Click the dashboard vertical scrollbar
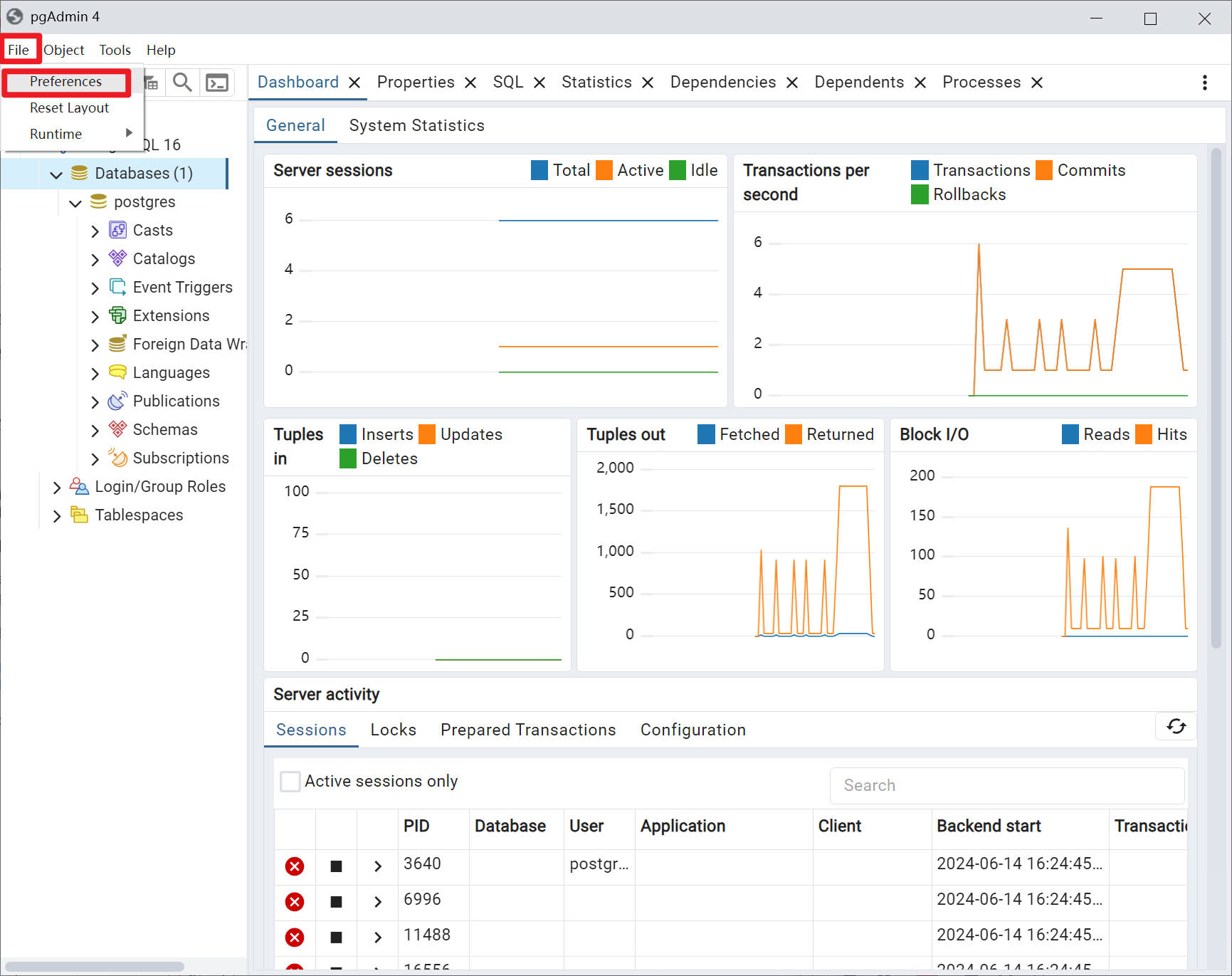 click(1216, 397)
